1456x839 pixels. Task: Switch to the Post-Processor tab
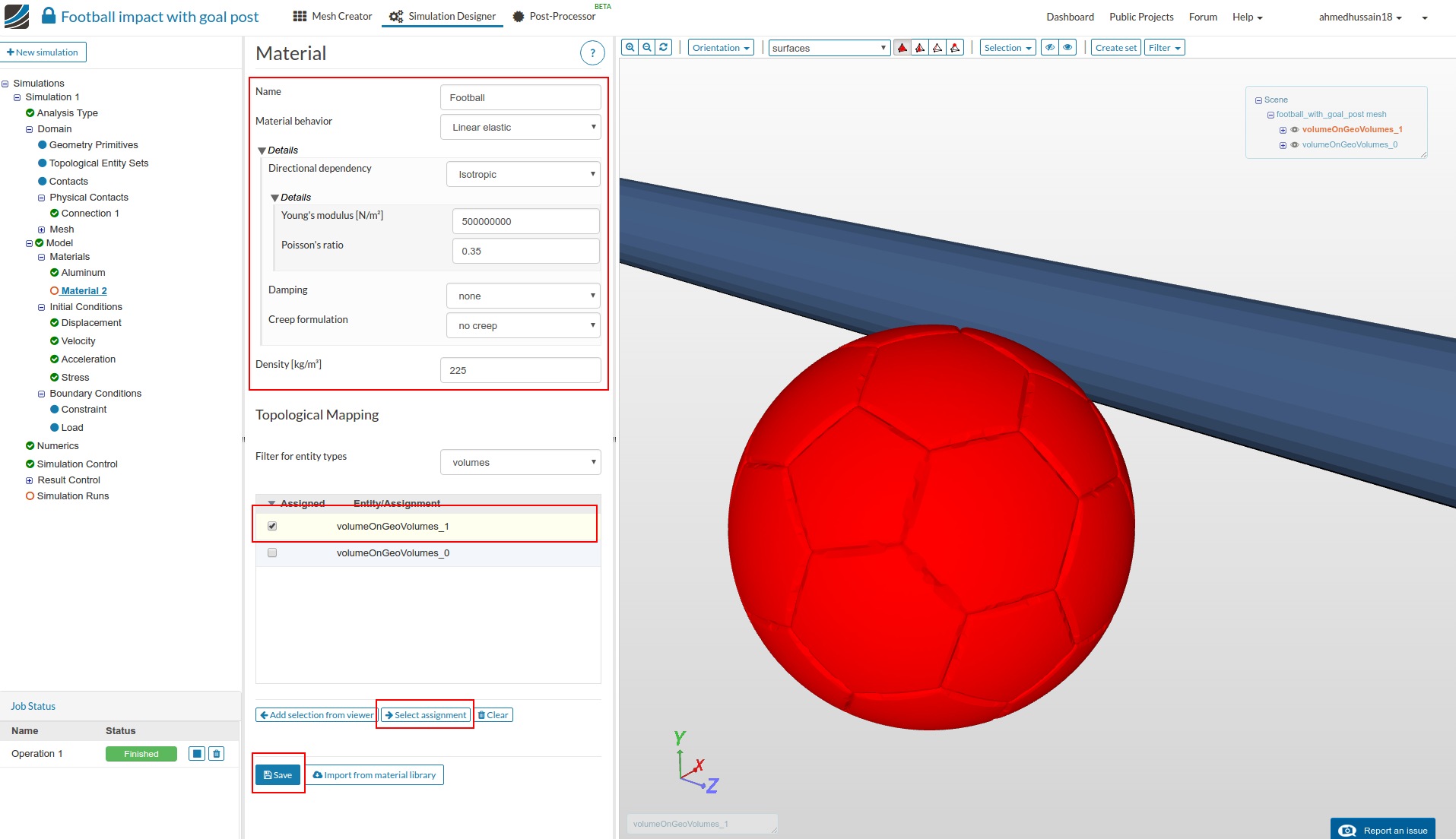[x=554, y=16]
